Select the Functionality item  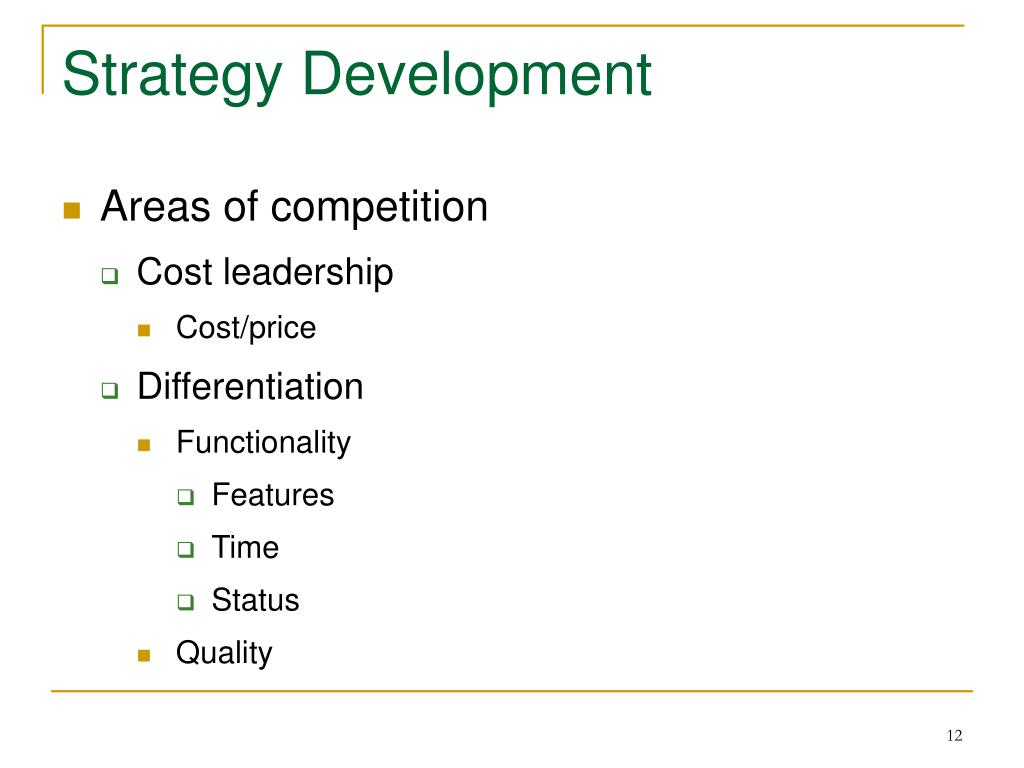pos(264,443)
